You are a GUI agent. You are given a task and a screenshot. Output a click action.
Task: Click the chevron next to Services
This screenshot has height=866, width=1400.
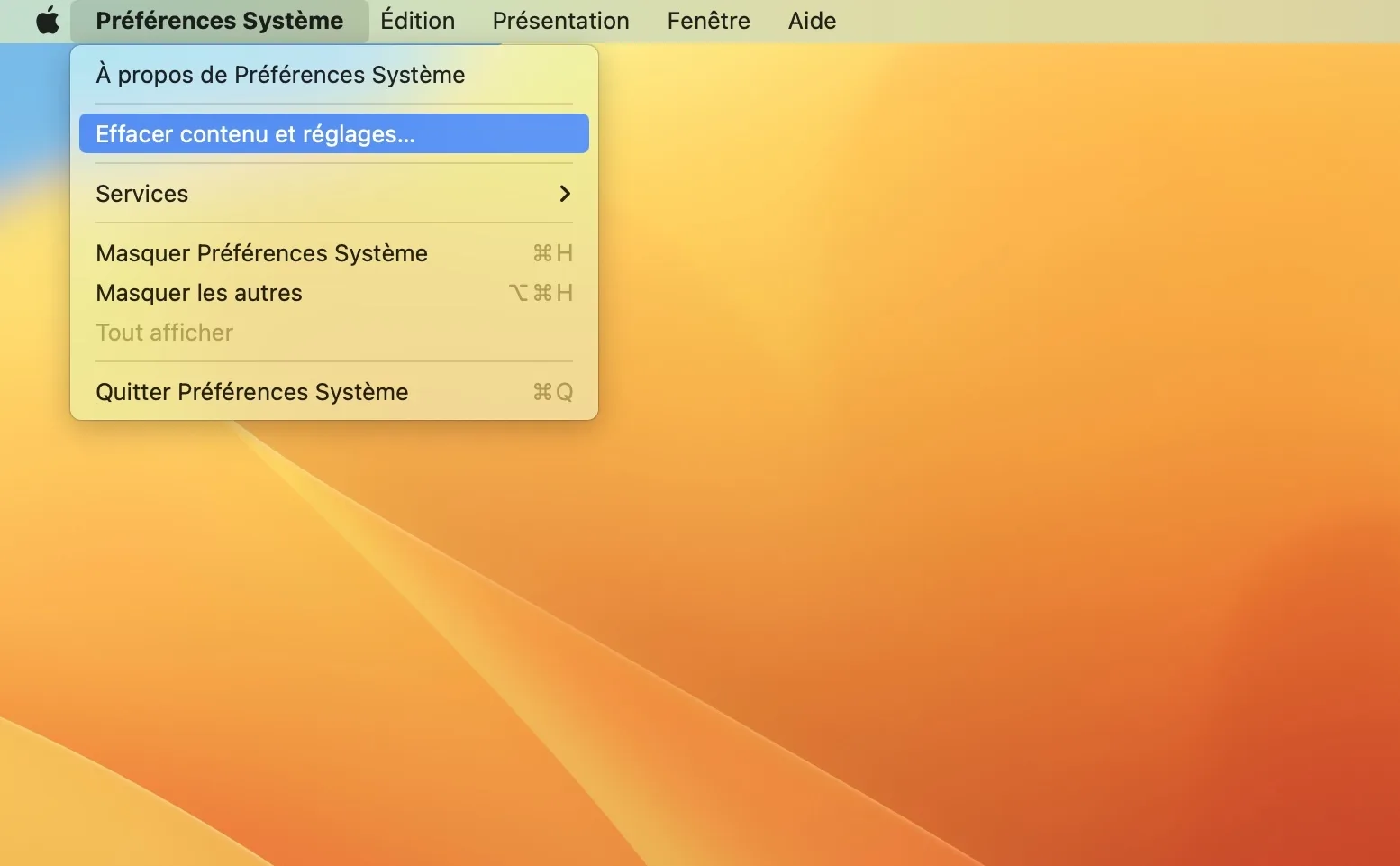(x=566, y=194)
